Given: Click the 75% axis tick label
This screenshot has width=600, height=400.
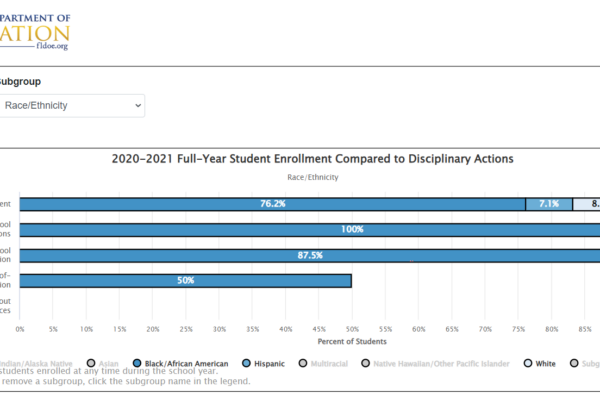Looking at the screenshot, I should pos(518,329).
